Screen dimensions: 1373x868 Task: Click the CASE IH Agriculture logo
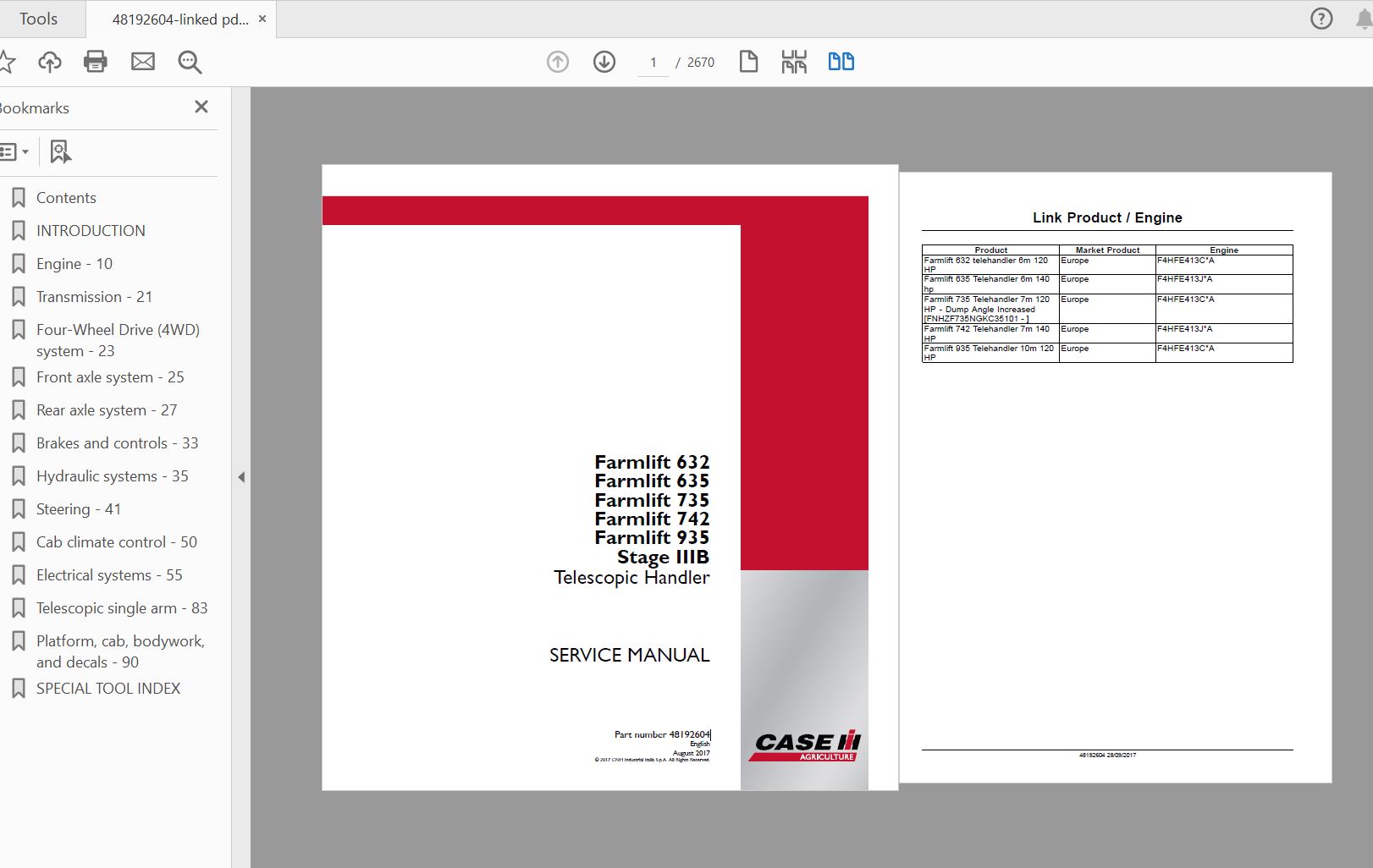point(805,746)
